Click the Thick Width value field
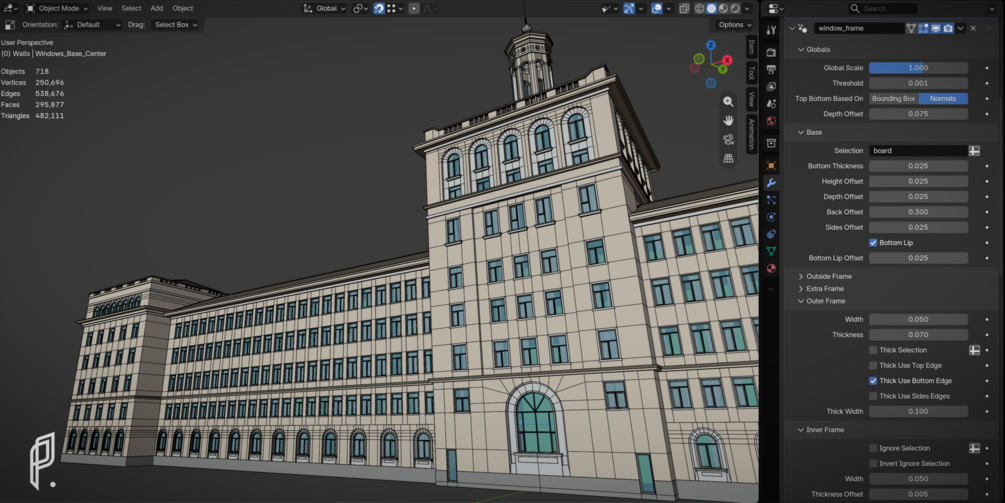Image resolution: width=1005 pixels, height=503 pixels. coord(918,411)
